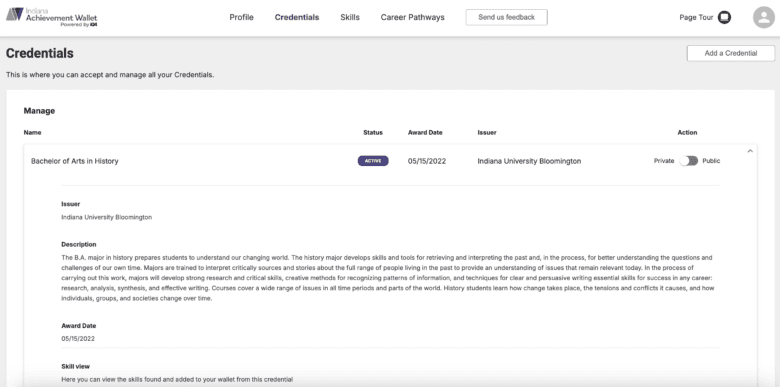The image size is (780, 387).
Task: Click the Description label
Action: [x=79, y=245]
